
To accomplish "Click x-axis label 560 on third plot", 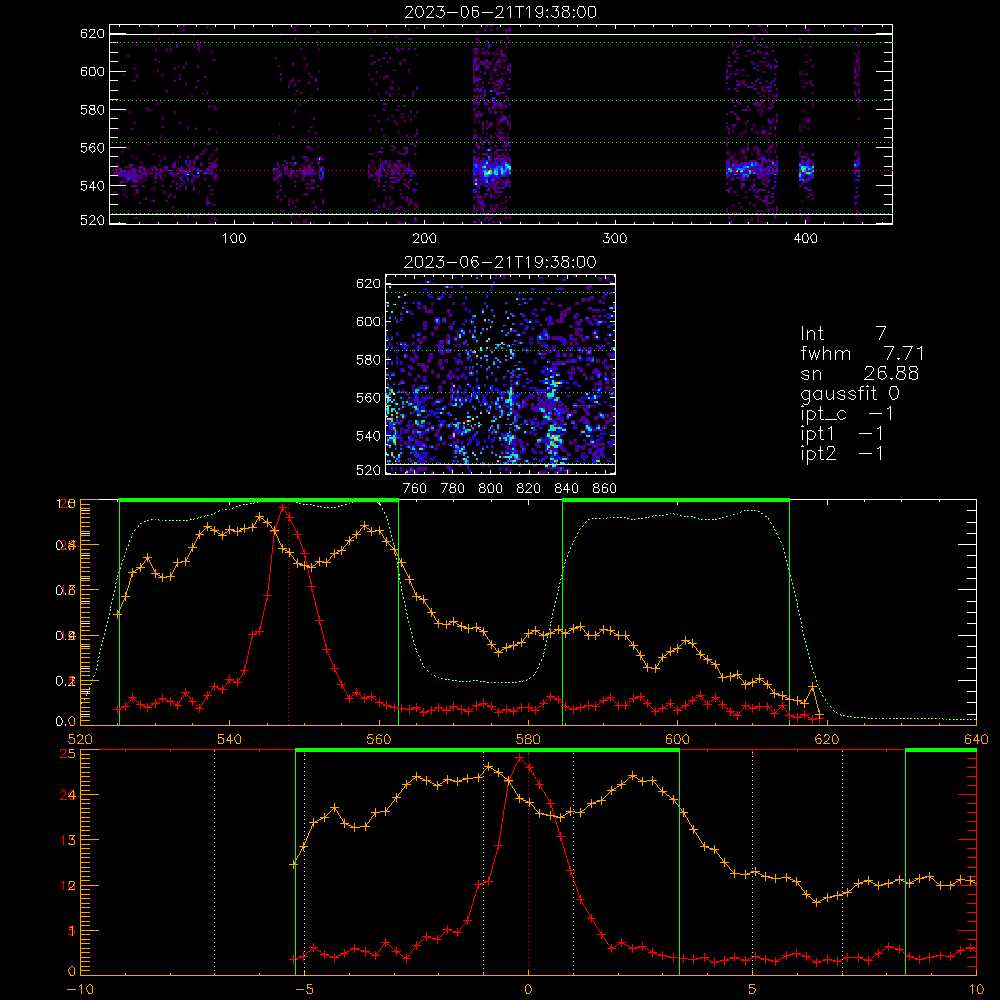I will click(379, 740).
